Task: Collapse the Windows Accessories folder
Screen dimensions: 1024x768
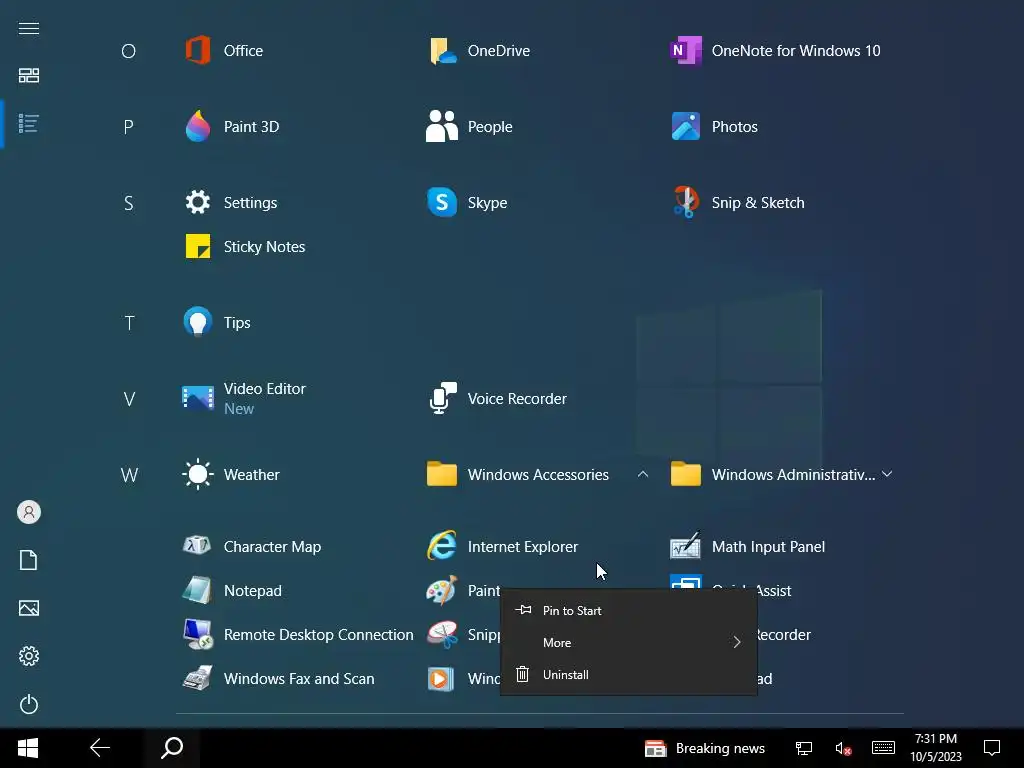Action: (643, 475)
